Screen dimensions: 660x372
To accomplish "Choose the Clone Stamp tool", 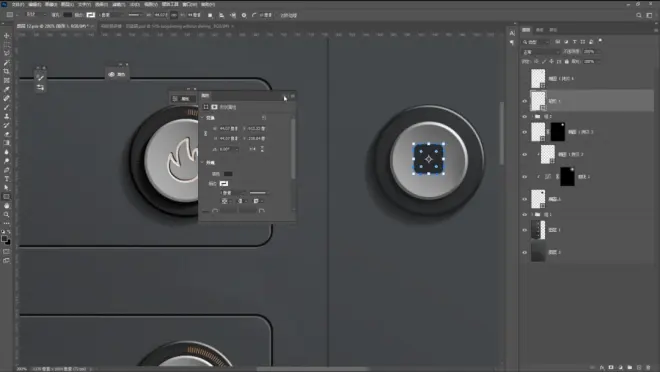I will [6, 116].
